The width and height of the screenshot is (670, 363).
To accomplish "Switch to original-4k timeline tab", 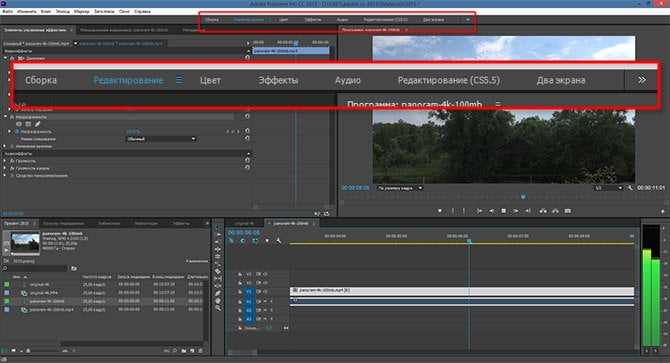I will (x=244, y=223).
